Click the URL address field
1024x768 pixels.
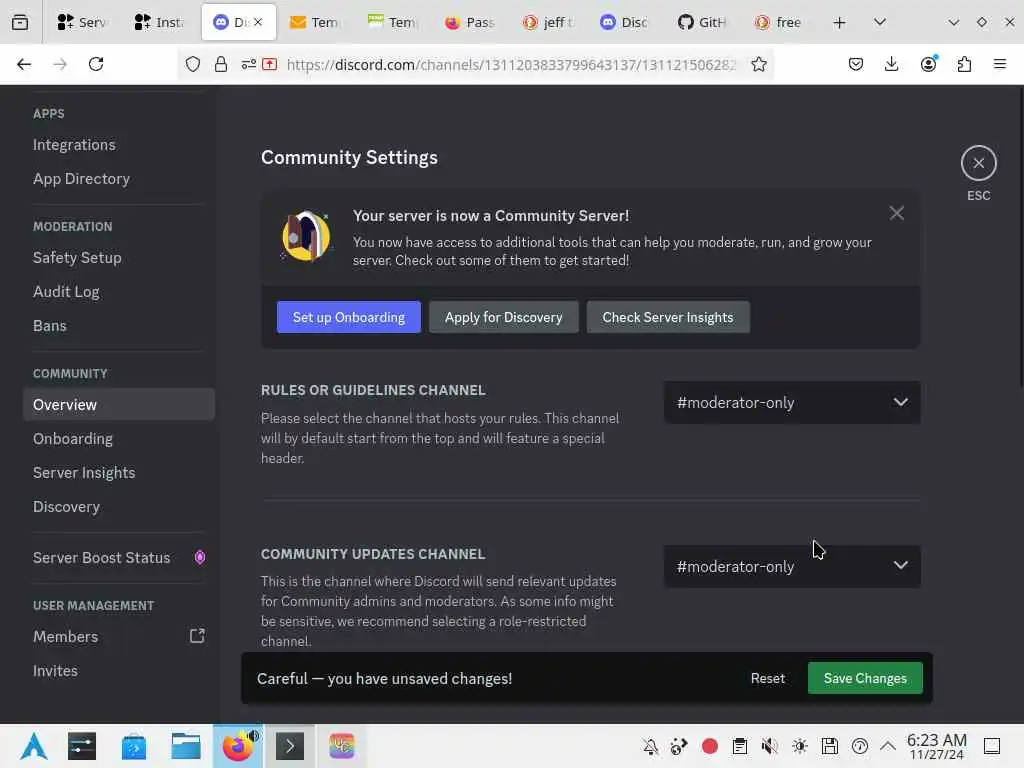(511, 65)
